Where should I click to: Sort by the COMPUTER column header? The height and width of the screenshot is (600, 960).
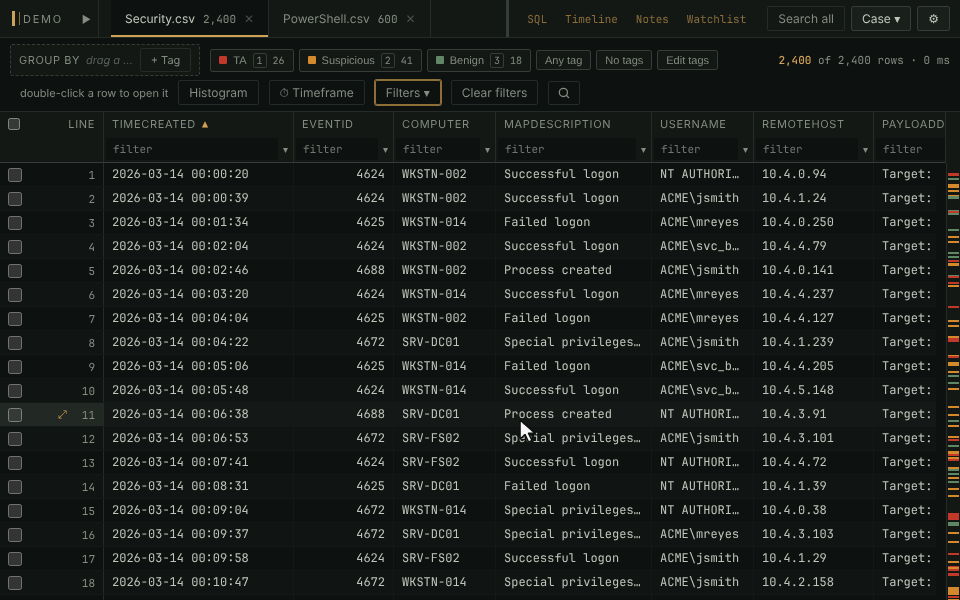[435, 124]
